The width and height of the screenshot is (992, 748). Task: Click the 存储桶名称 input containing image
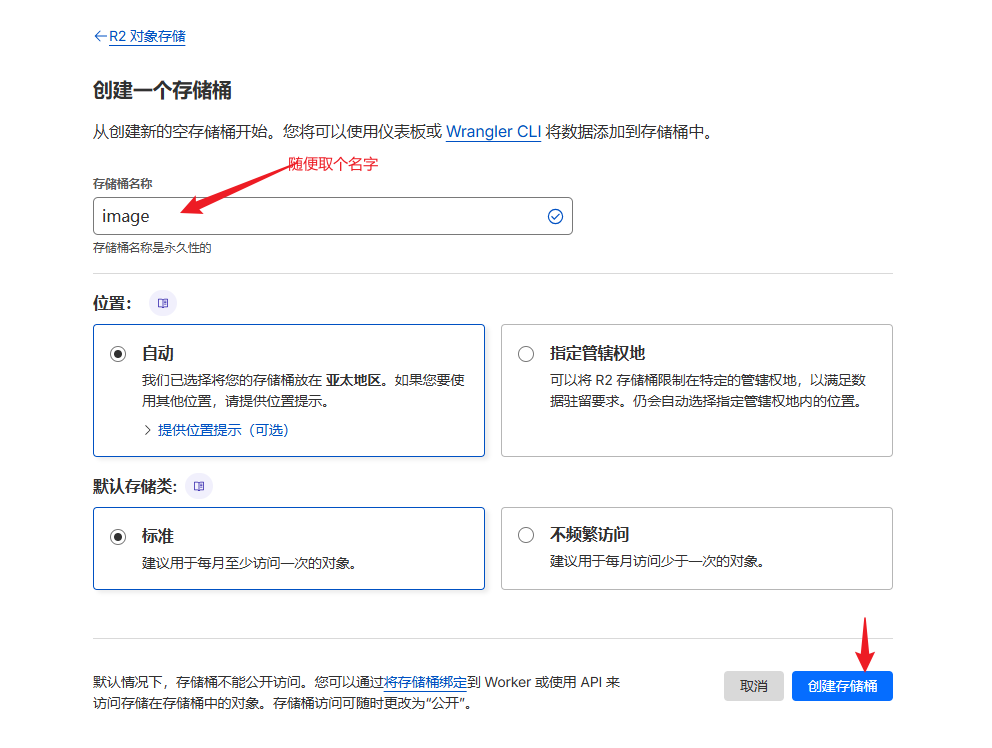click(x=320, y=216)
